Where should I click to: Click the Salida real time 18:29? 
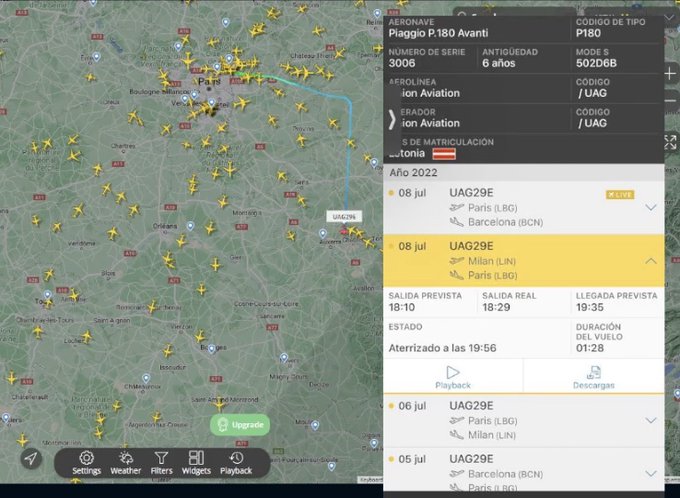pos(496,307)
